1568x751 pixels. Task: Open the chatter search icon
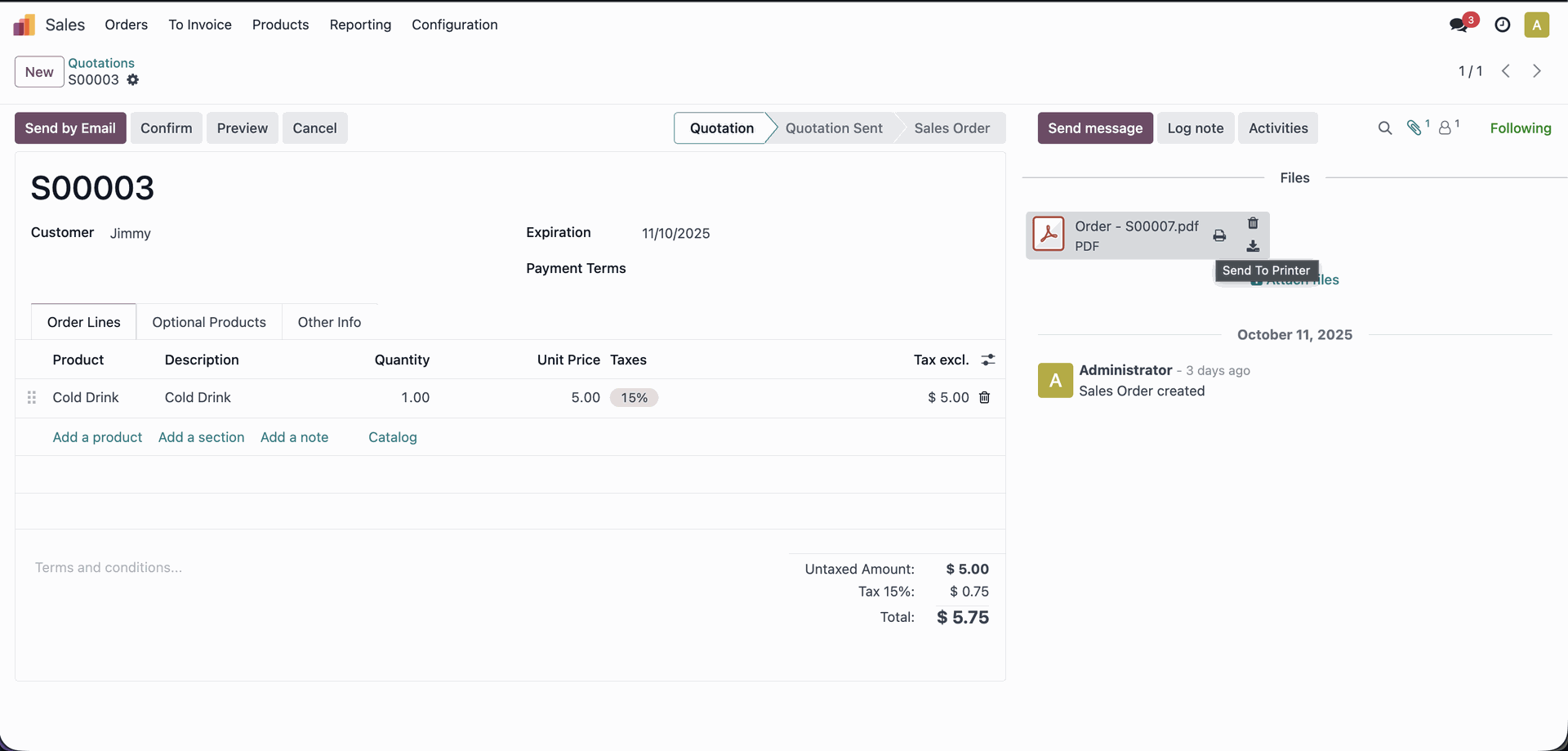click(x=1385, y=128)
